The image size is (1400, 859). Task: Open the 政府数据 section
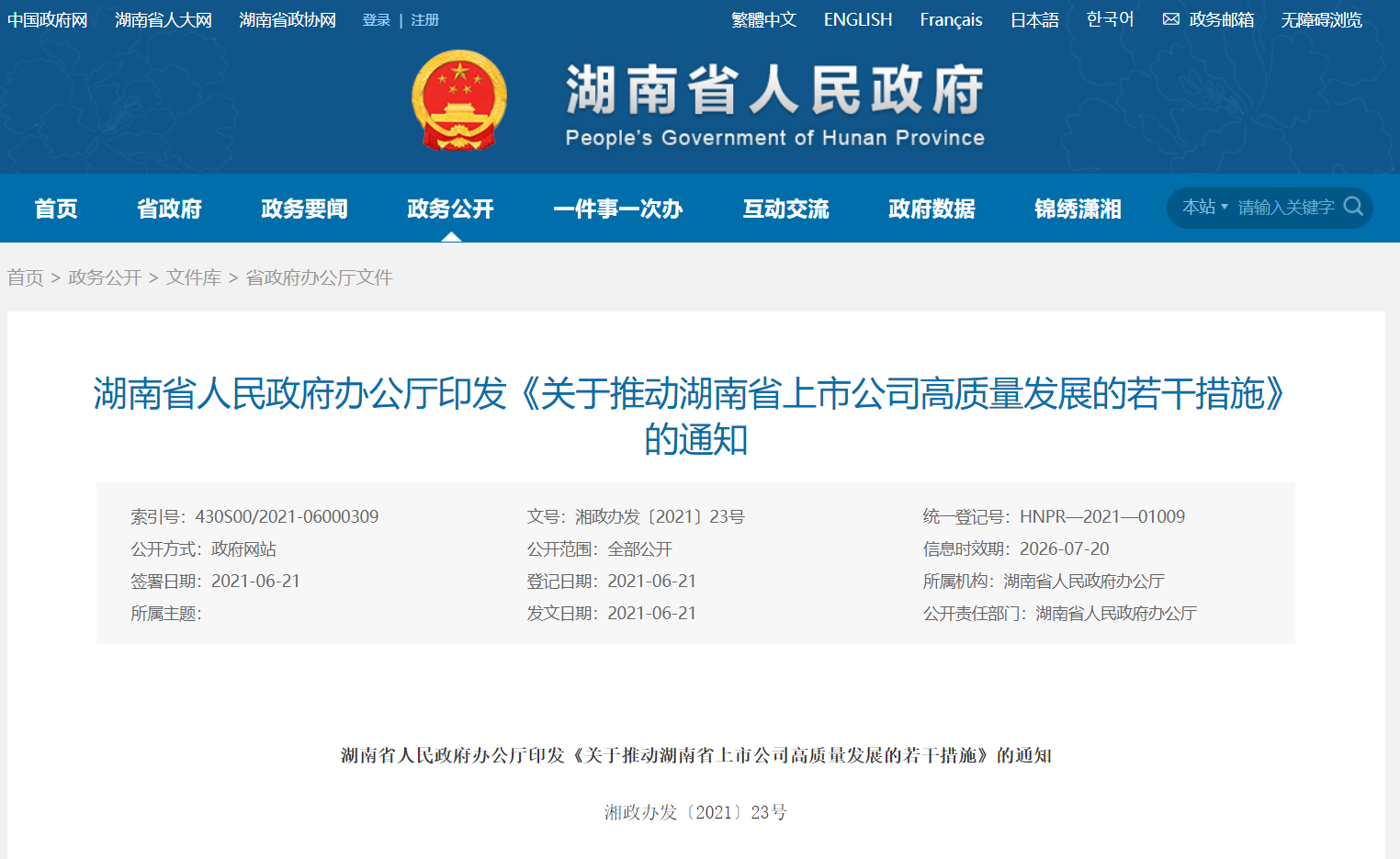point(931,209)
